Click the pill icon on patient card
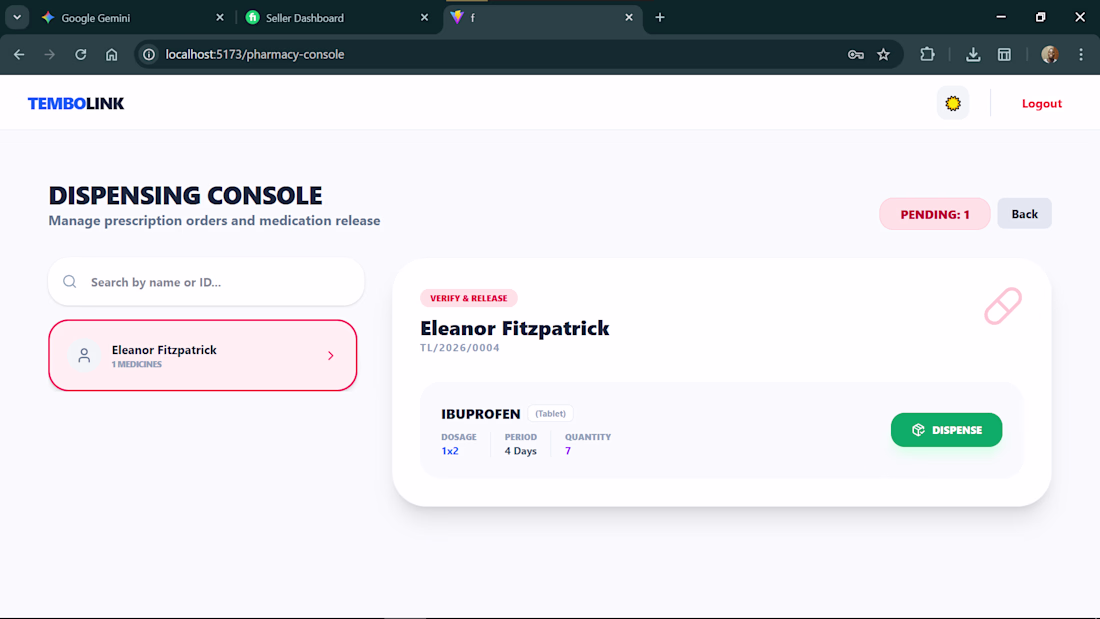 coord(1002,306)
